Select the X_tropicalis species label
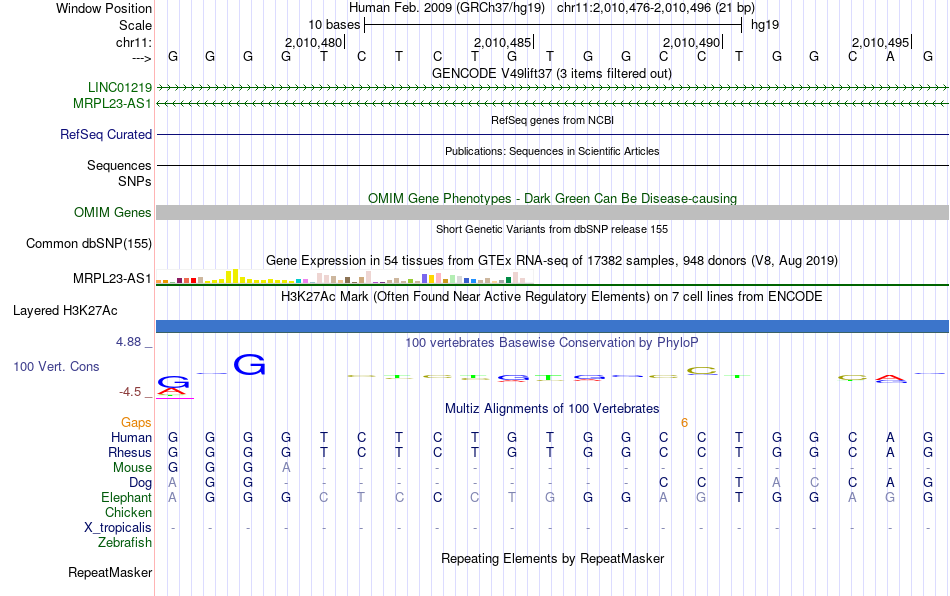This screenshot has width=950, height=596. (x=118, y=528)
